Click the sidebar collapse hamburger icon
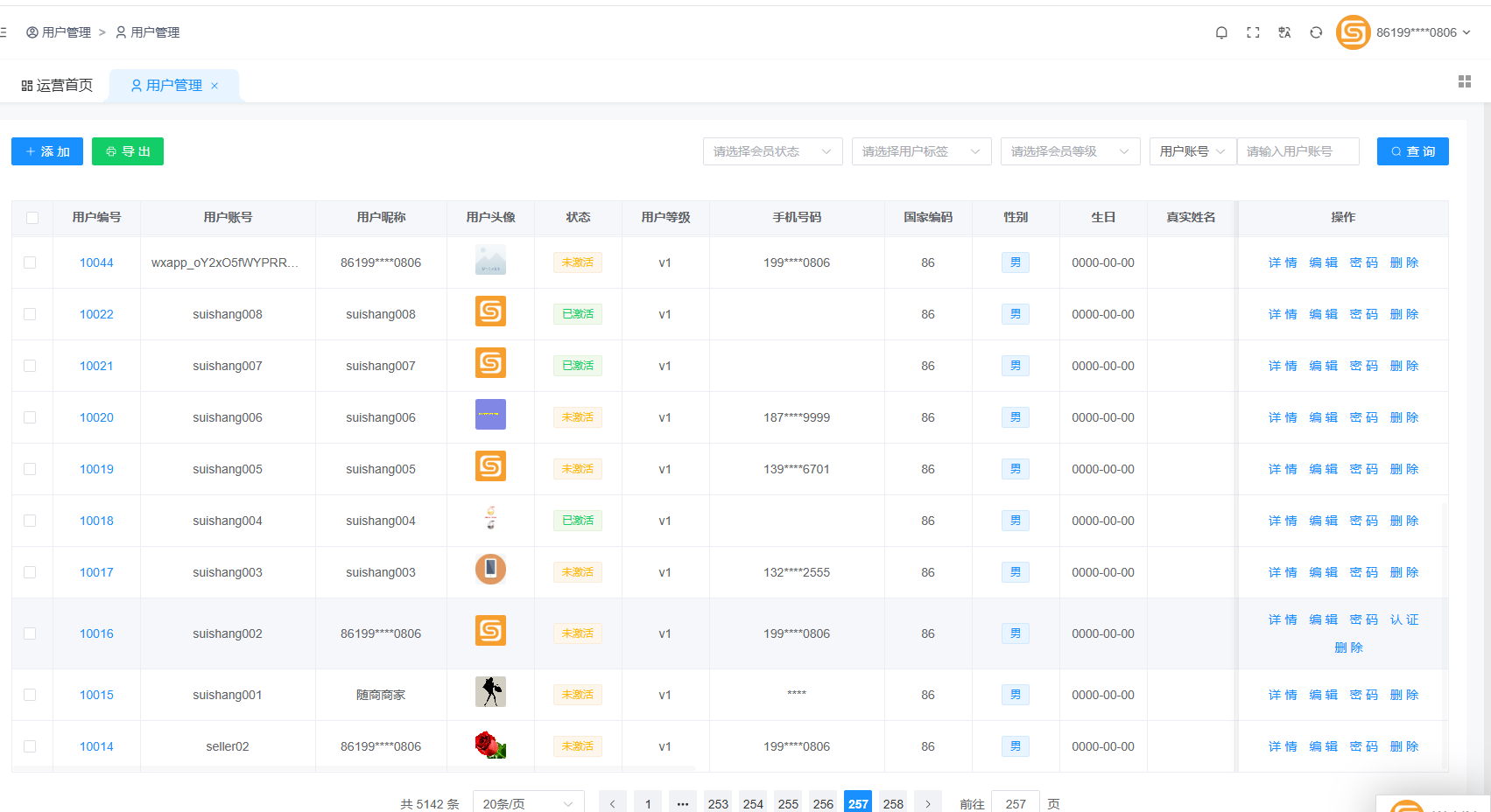Viewport: 1491px width, 812px height. coord(4,32)
